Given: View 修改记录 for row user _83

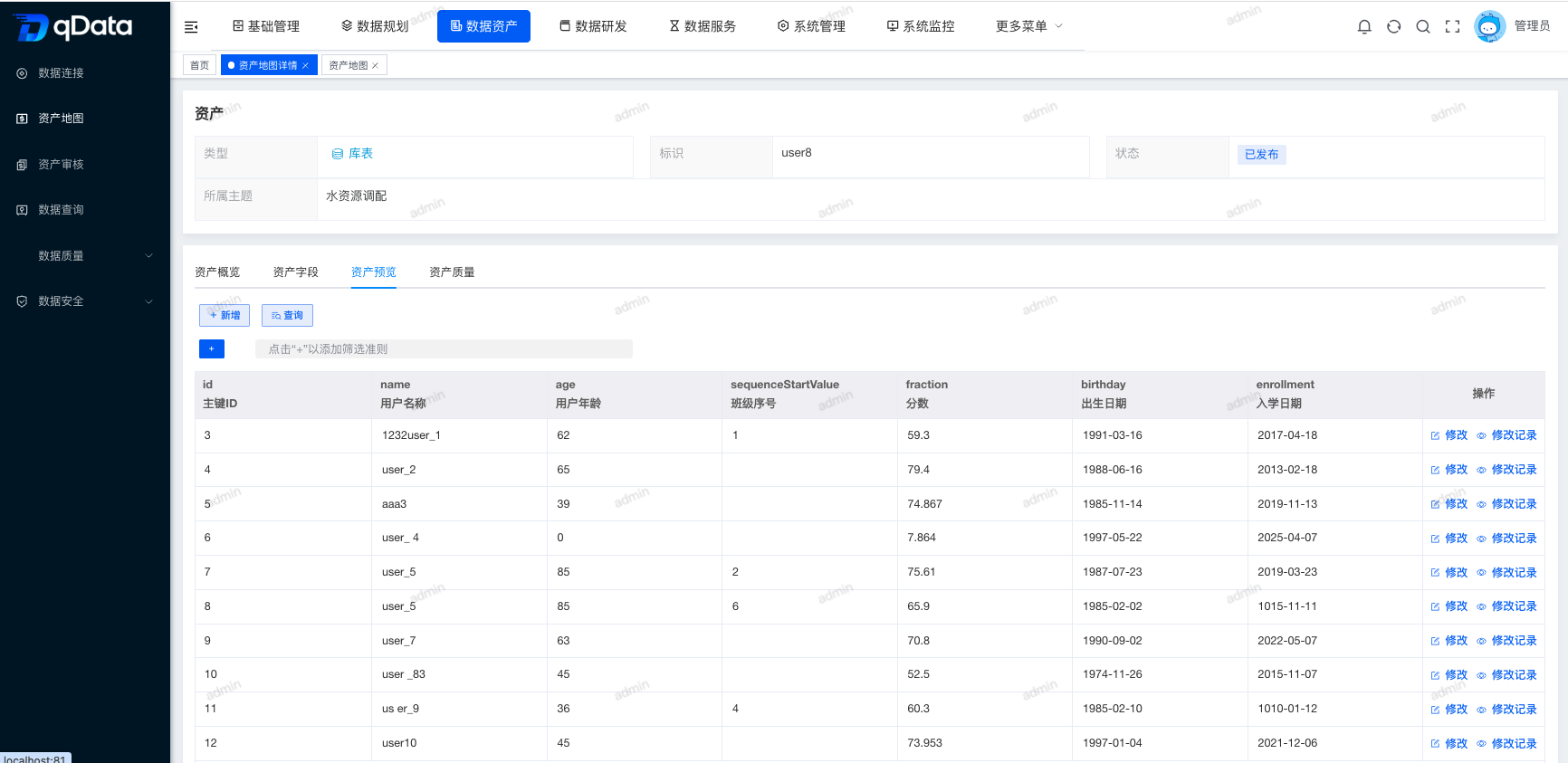Looking at the screenshot, I should pos(1507,675).
